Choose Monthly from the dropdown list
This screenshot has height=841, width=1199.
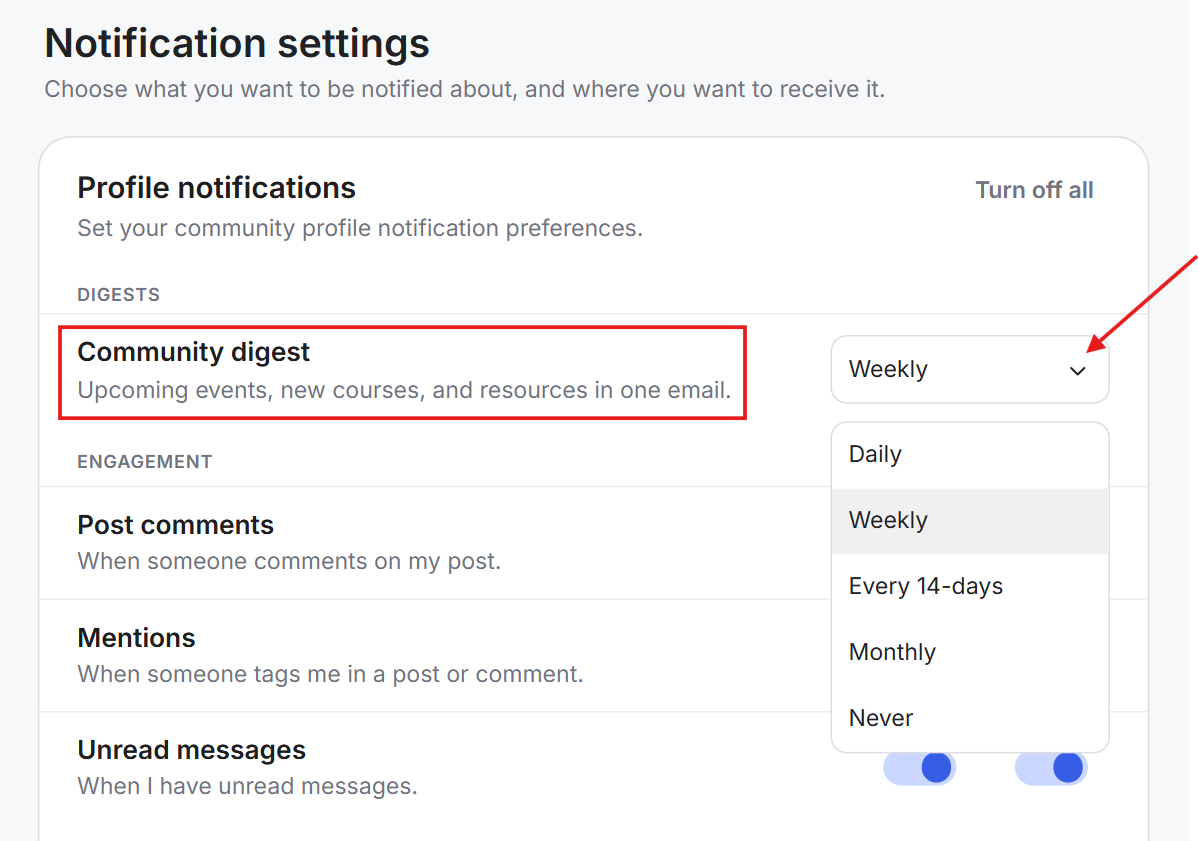[970, 652]
